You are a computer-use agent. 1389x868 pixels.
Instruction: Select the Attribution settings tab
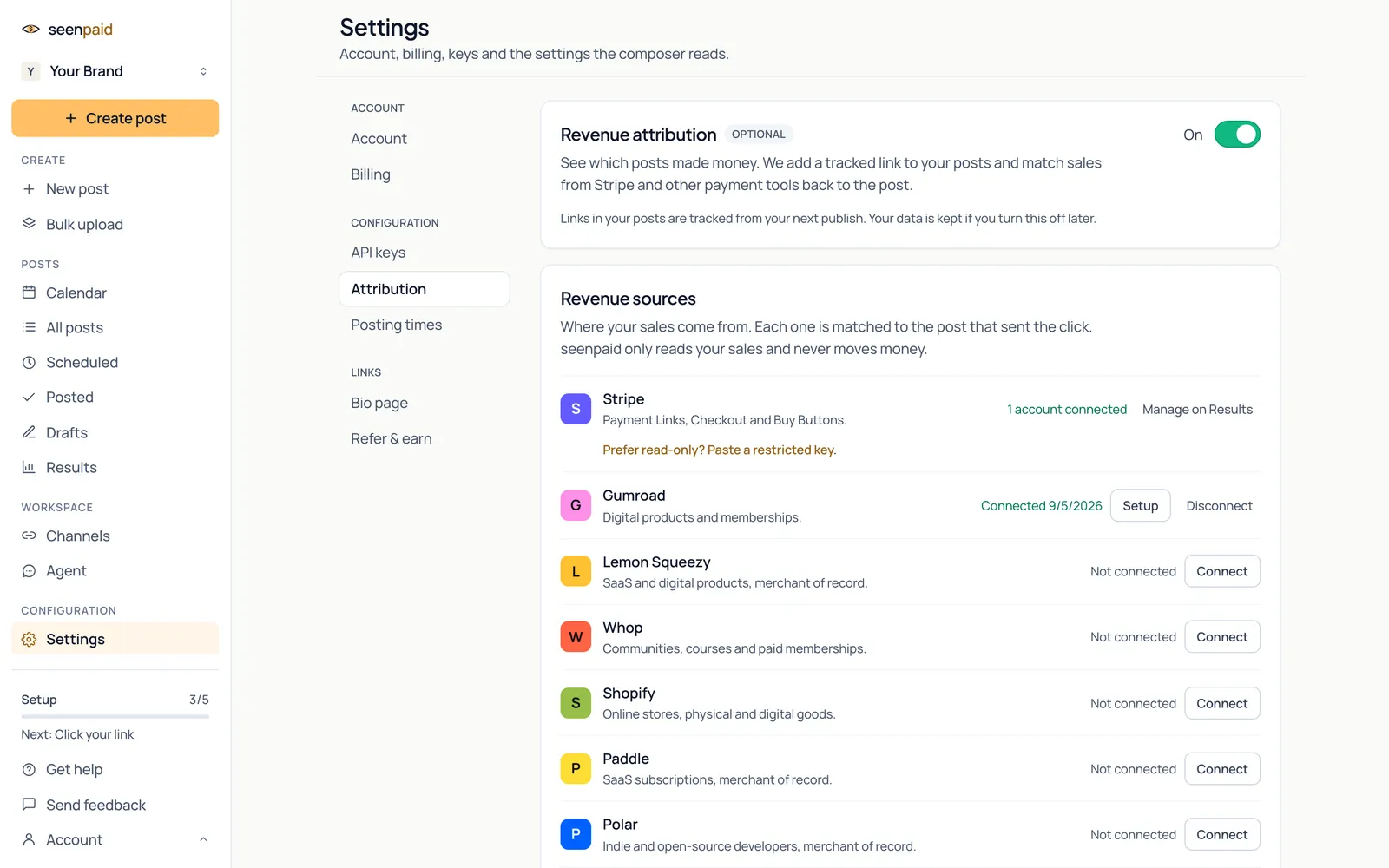(x=424, y=289)
